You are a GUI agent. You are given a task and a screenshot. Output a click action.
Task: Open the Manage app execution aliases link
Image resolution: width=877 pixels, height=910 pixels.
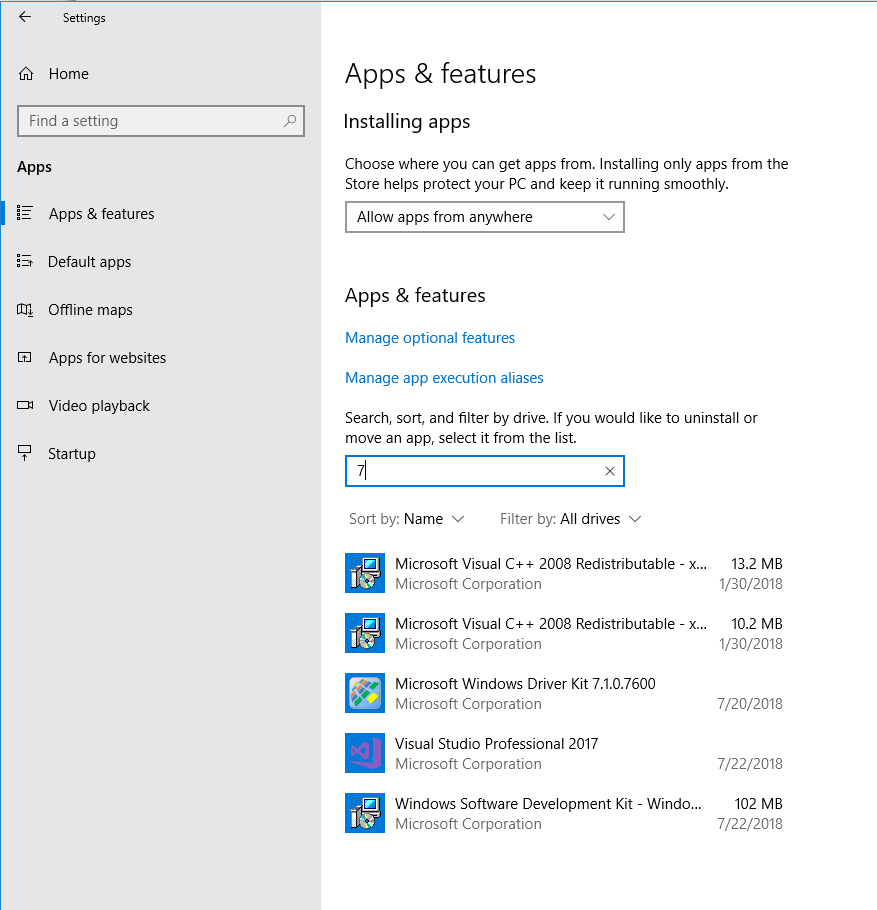444,378
